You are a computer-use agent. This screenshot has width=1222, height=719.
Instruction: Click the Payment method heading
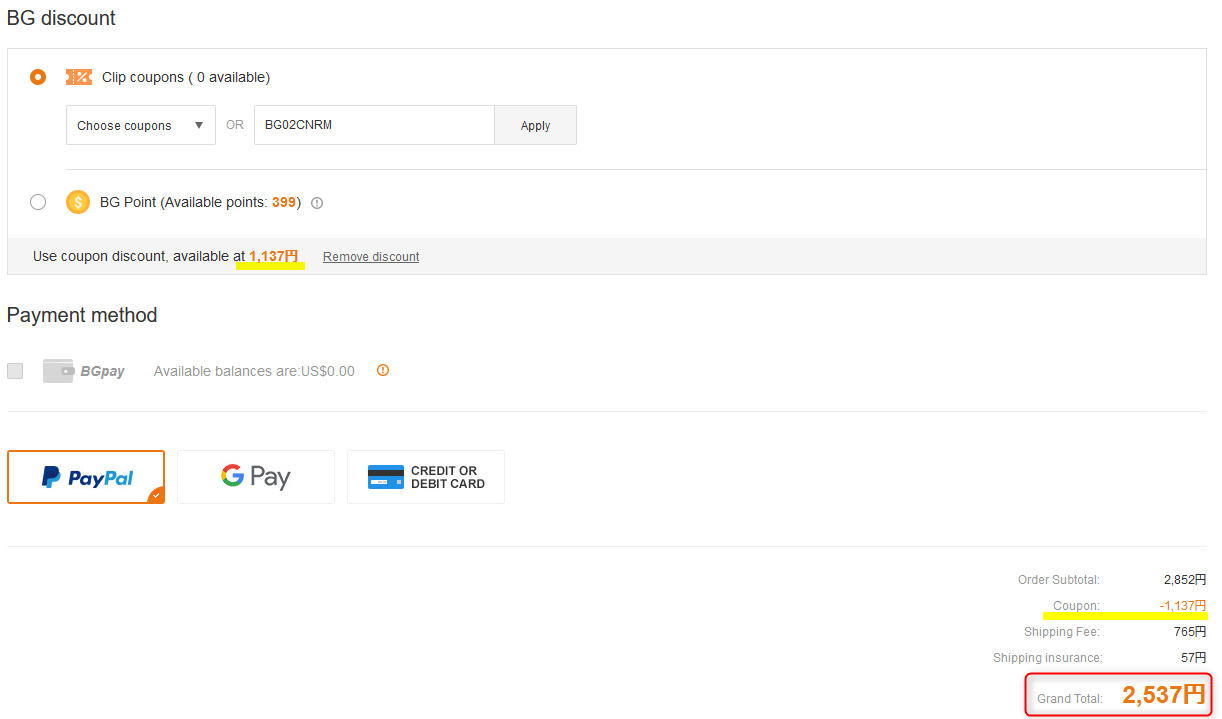click(x=82, y=315)
